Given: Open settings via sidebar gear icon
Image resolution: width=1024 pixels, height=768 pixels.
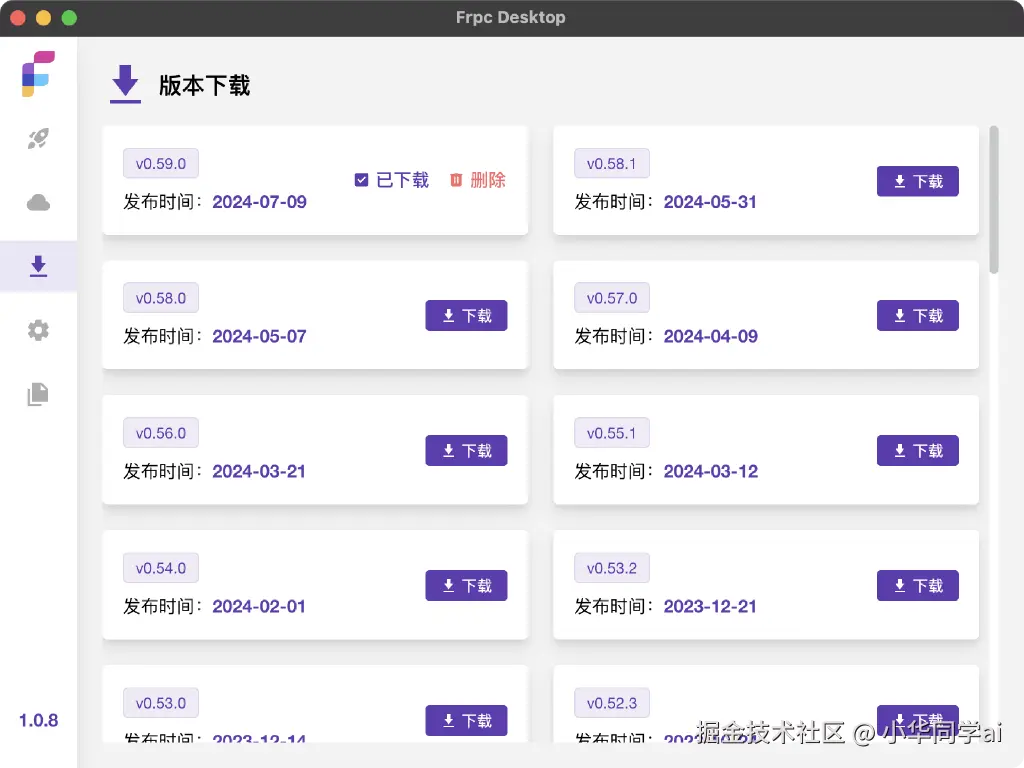Looking at the screenshot, I should pyautogui.click(x=38, y=330).
